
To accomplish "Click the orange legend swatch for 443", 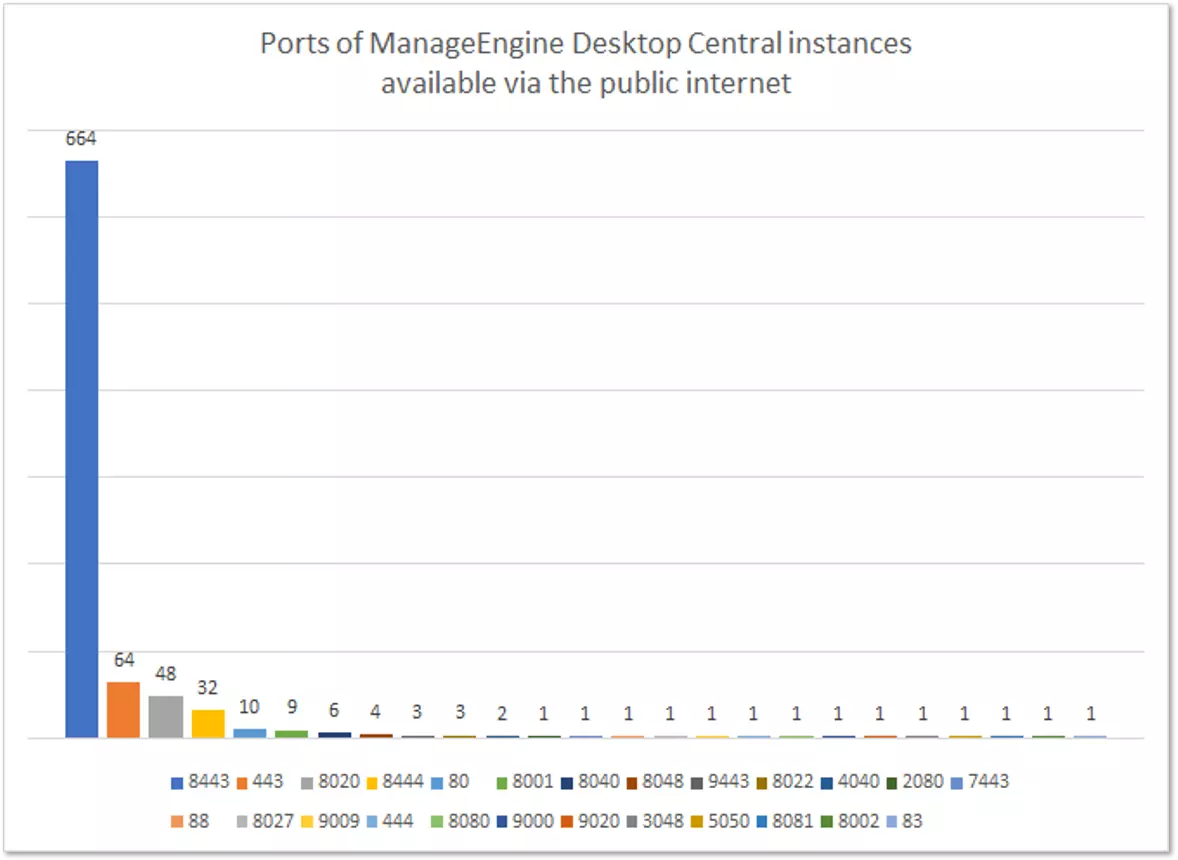I will [242, 783].
